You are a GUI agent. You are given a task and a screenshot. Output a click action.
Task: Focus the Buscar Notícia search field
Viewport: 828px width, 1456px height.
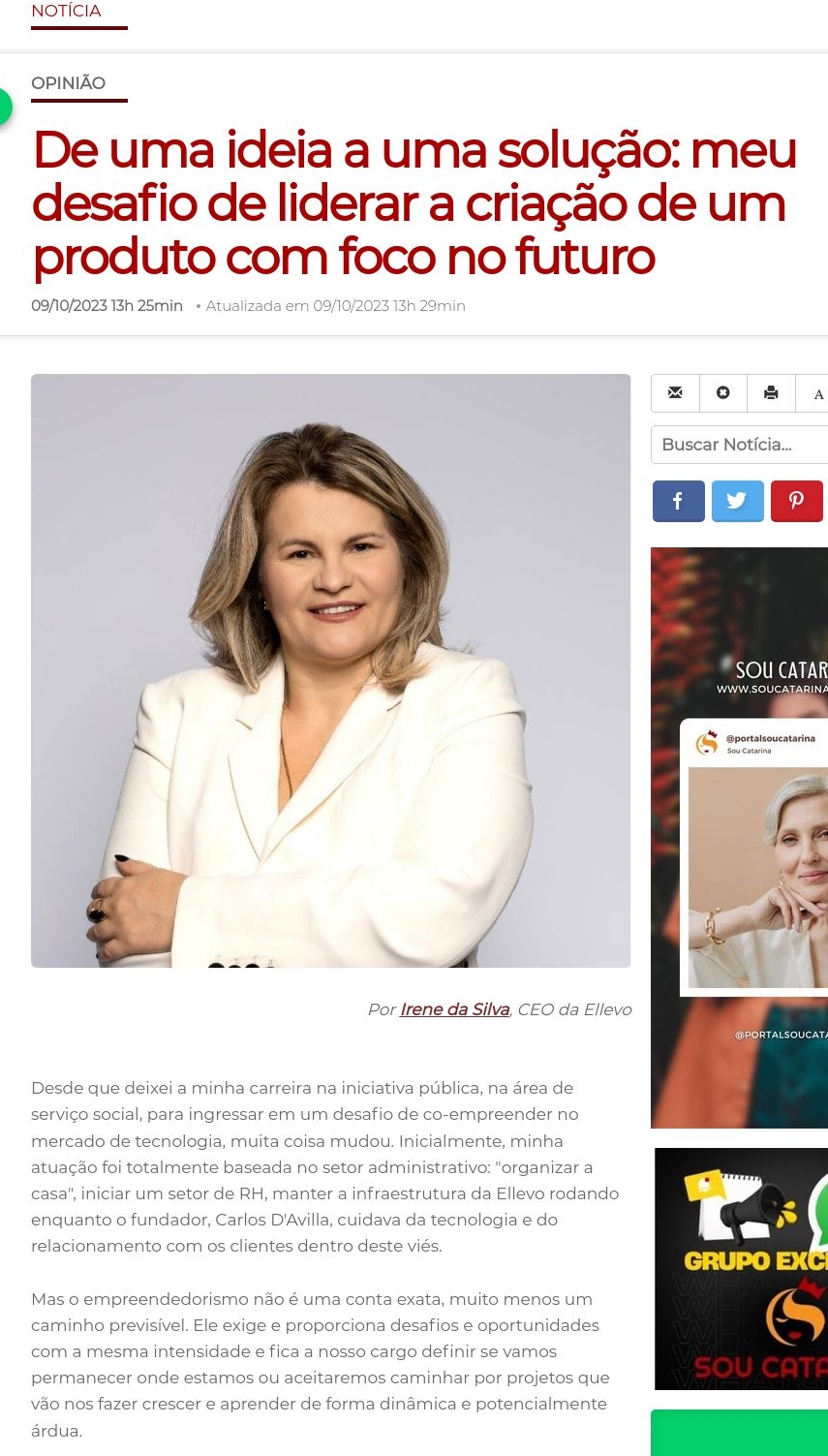740,445
